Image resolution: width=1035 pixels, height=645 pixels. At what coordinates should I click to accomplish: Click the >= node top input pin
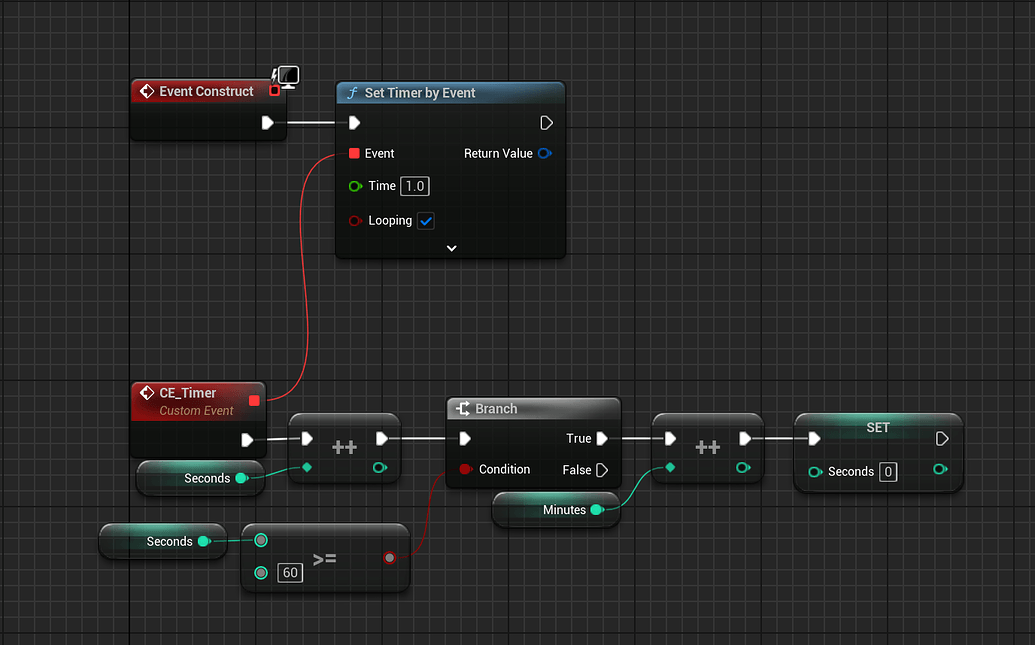pyautogui.click(x=261, y=541)
